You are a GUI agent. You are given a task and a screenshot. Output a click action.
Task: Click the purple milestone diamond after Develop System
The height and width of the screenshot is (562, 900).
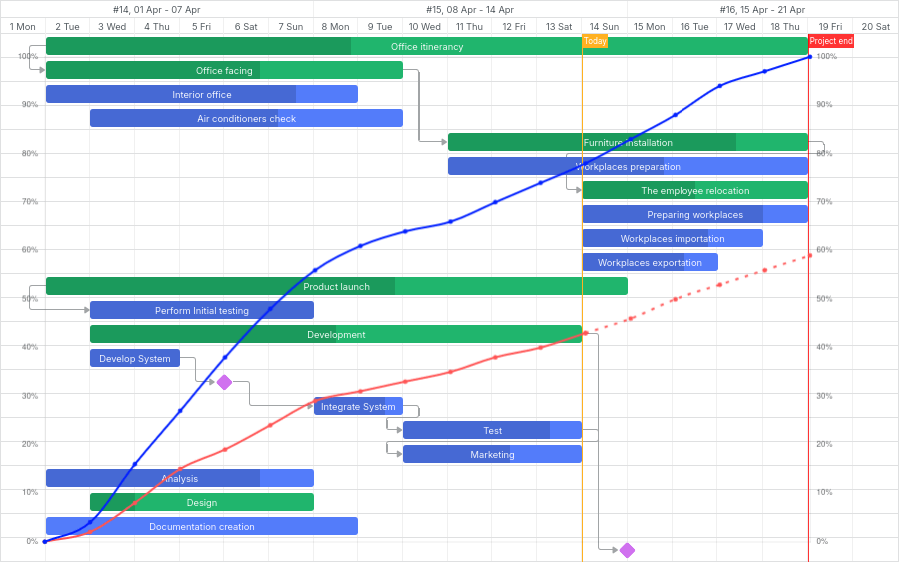[x=224, y=382]
